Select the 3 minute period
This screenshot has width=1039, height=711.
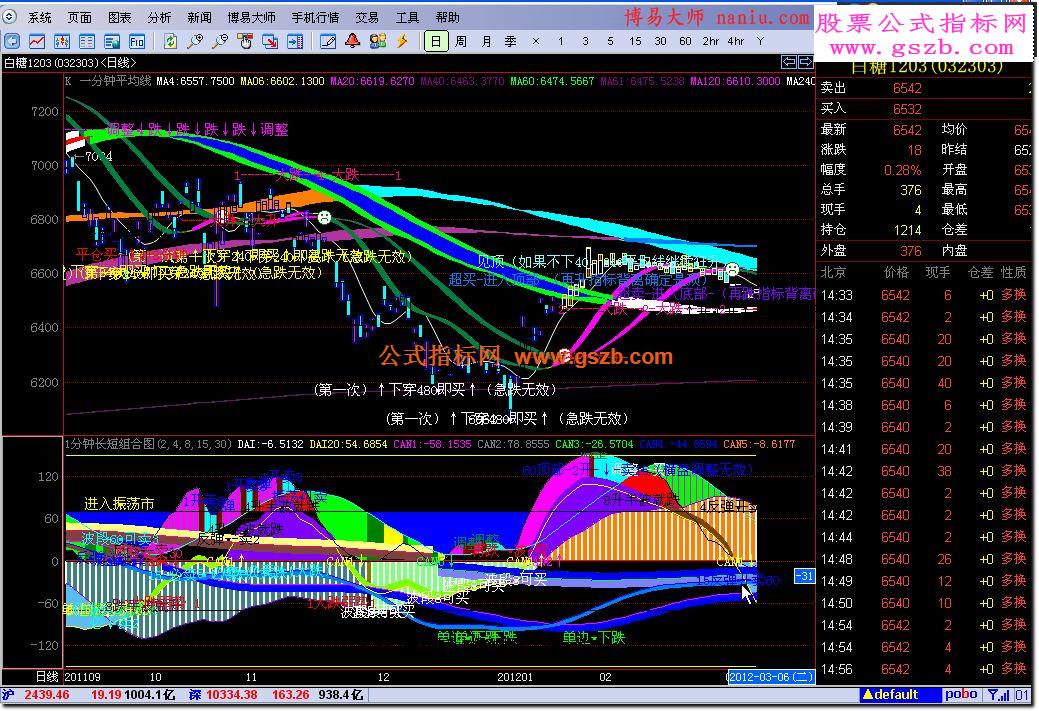(x=585, y=42)
